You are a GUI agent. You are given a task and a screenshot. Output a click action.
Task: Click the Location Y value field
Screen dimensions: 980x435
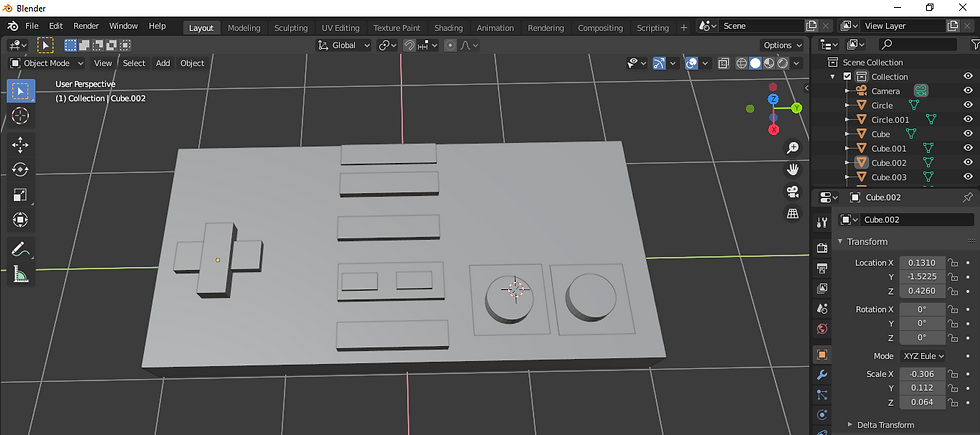pyautogui.click(x=922, y=276)
